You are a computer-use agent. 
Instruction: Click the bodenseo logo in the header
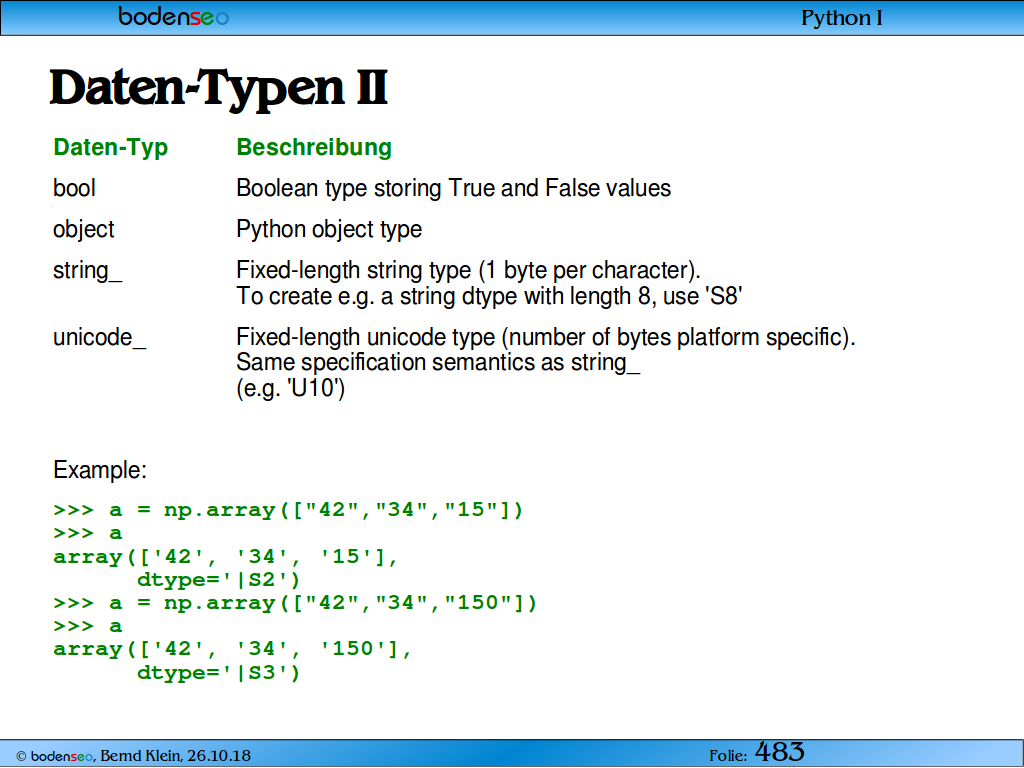point(174,16)
